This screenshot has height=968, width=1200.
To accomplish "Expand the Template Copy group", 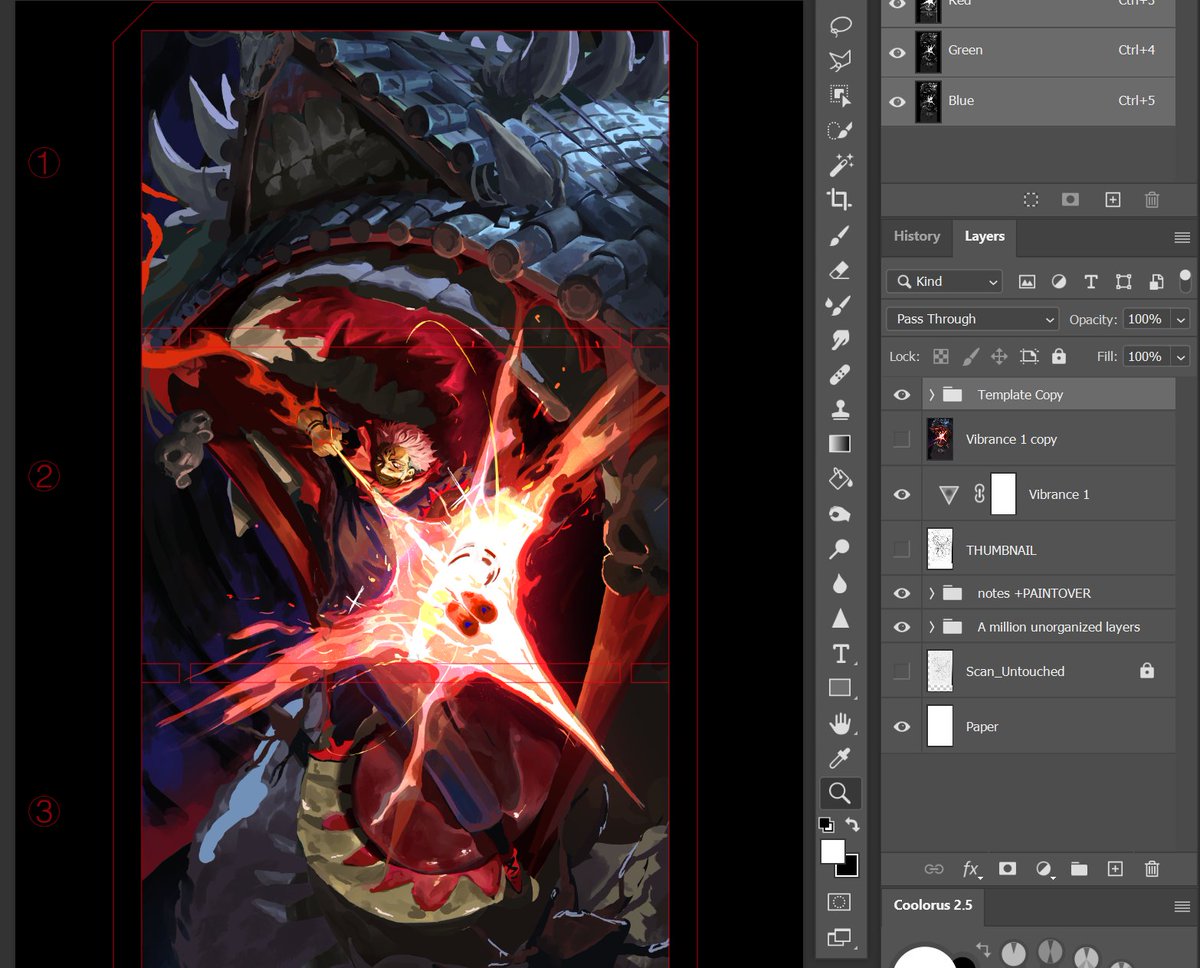I will (x=931, y=395).
